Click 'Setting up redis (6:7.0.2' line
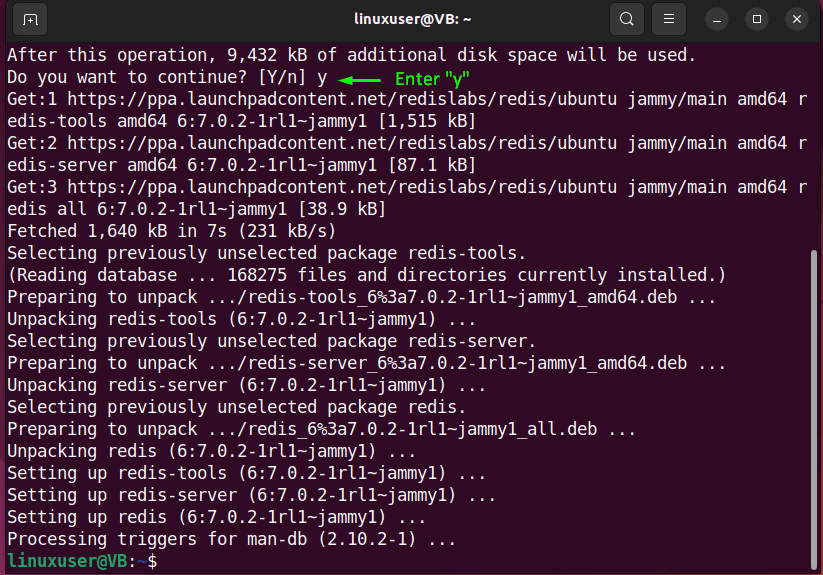The width and height of the screenshot is (823, 575). (x=216, y=518)
